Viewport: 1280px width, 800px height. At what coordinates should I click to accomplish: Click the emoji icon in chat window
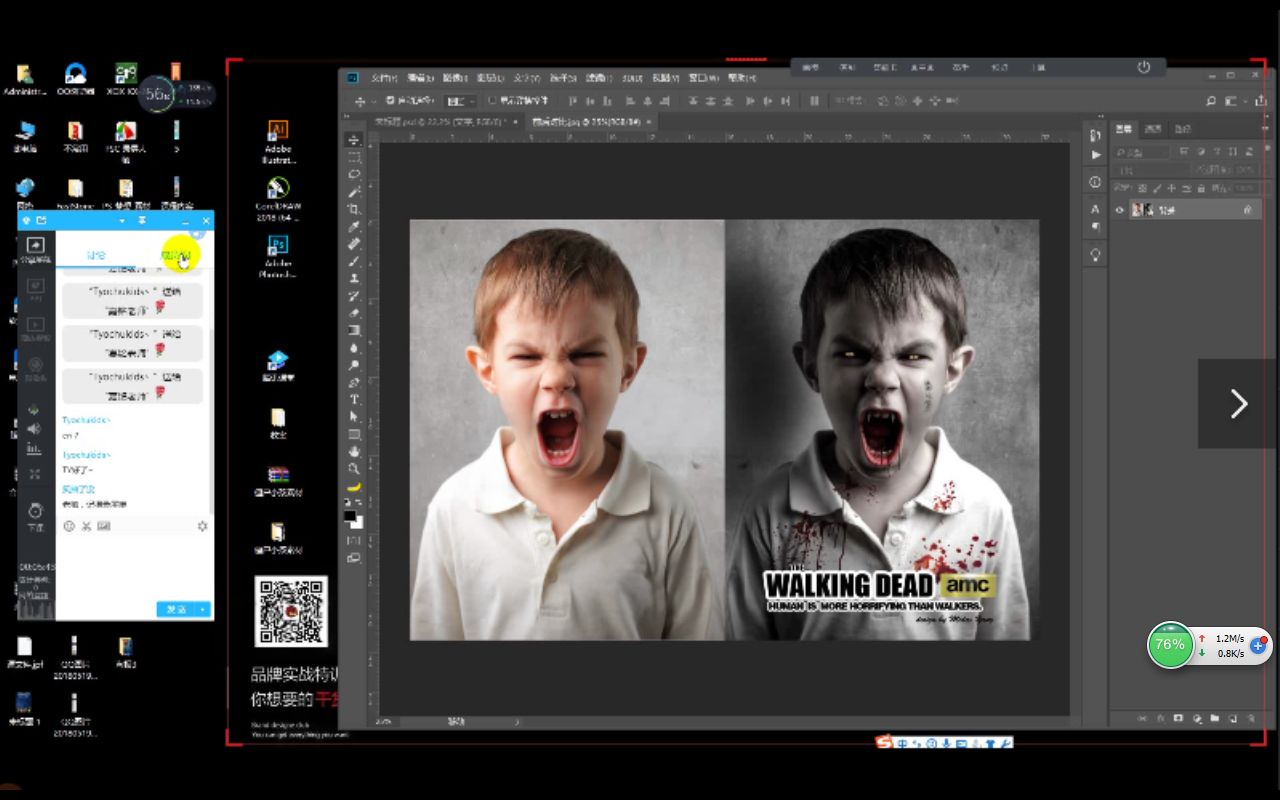(x=69, y=526)
